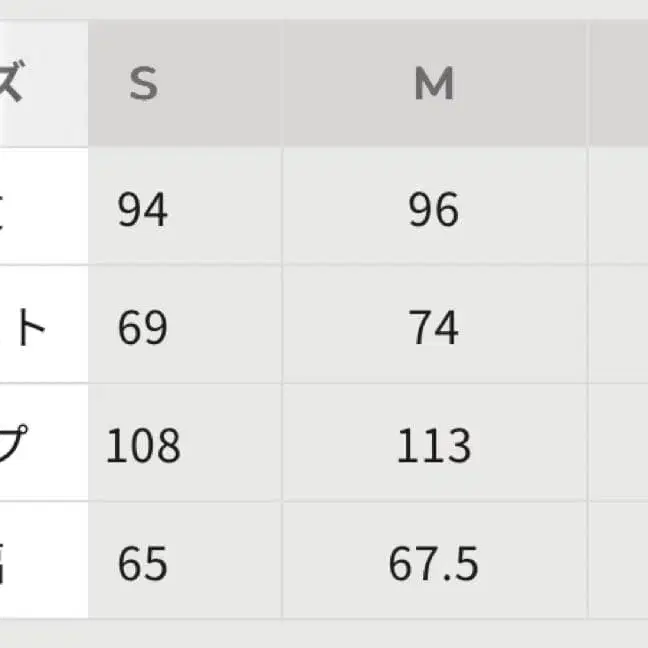648x648 pixels.
Task: Select the cell with value 94
Action: [x=143, y=210]
